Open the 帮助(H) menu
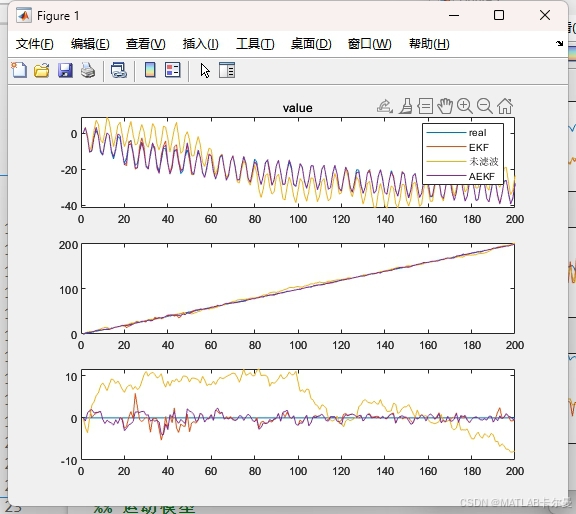The image size is (576, 514). pyautogui.click(x=429, y=44)
